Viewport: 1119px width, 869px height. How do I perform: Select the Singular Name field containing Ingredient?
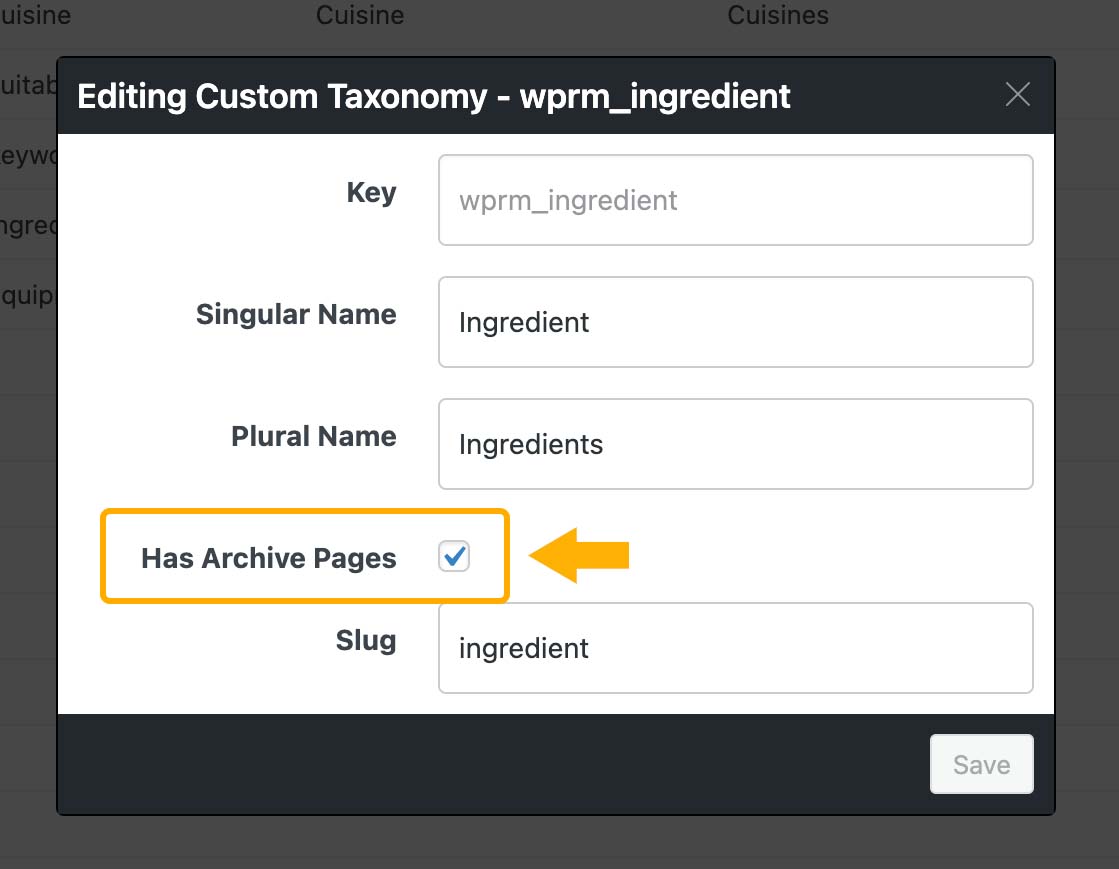pyautogui.click(x=735, y=322)
